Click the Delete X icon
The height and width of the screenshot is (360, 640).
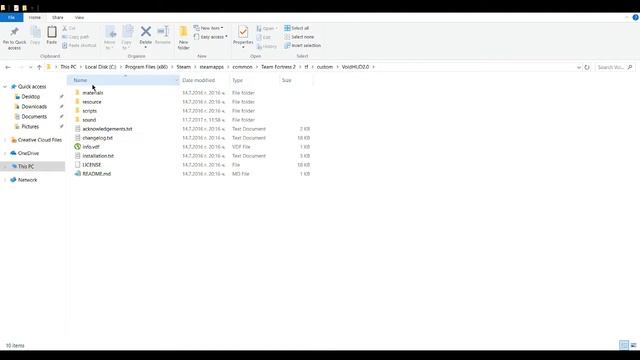(x=146, y=31)
